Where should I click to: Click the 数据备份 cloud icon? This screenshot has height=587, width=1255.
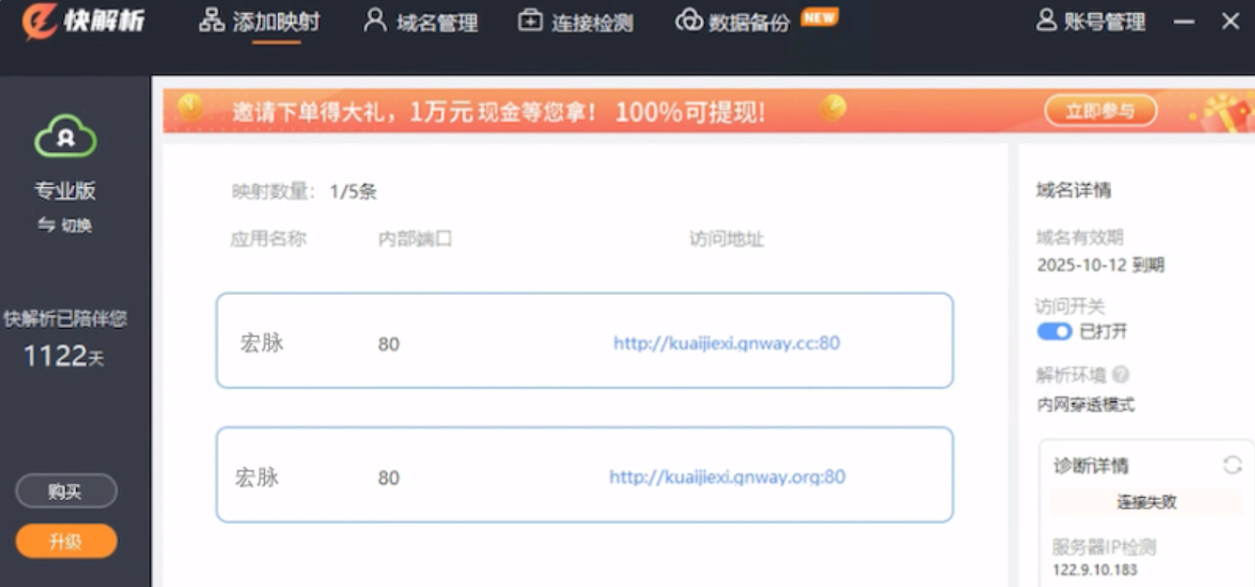pos(689,20)
